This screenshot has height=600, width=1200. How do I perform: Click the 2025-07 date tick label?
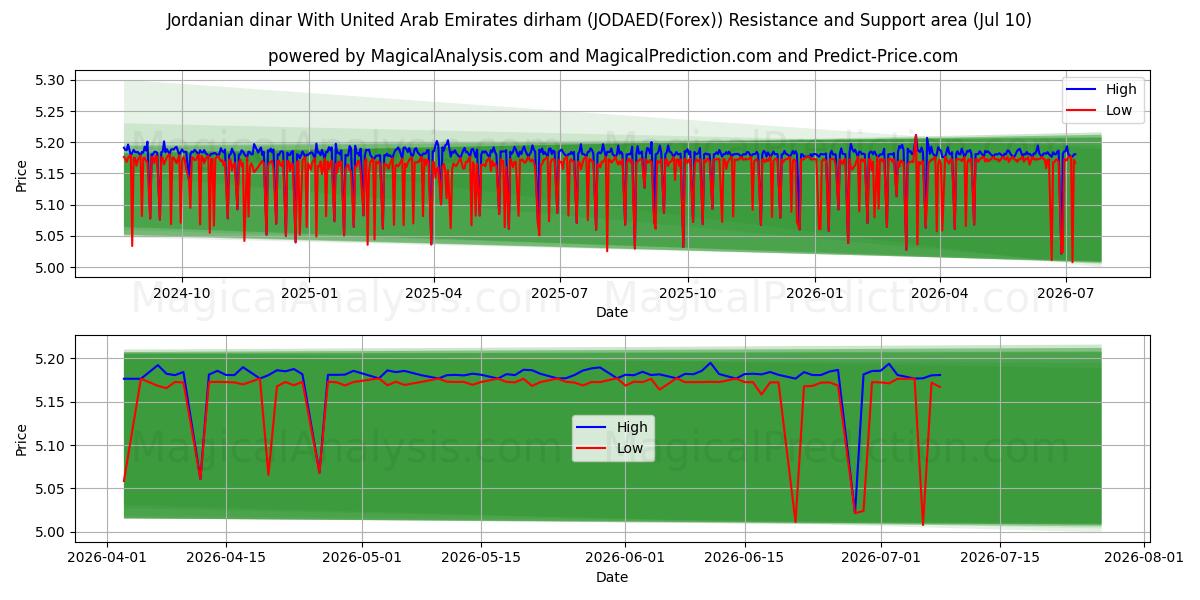click(559, 292)
